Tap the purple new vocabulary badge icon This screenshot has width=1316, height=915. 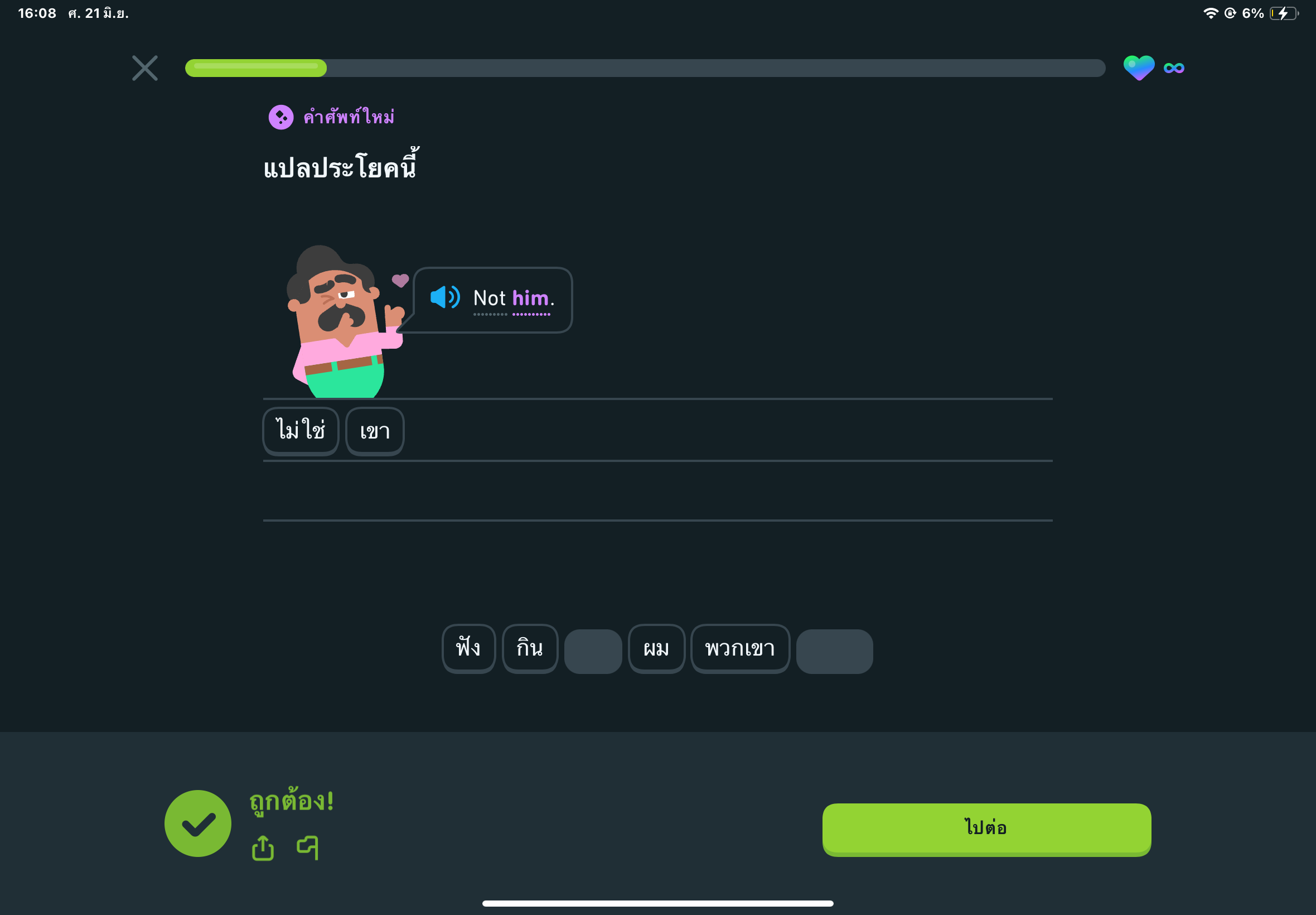coord(280,117)
